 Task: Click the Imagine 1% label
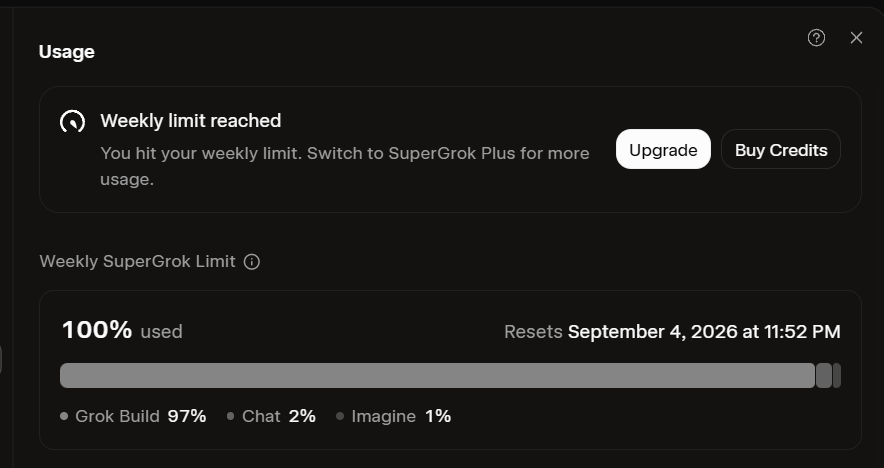pos(401,416)
